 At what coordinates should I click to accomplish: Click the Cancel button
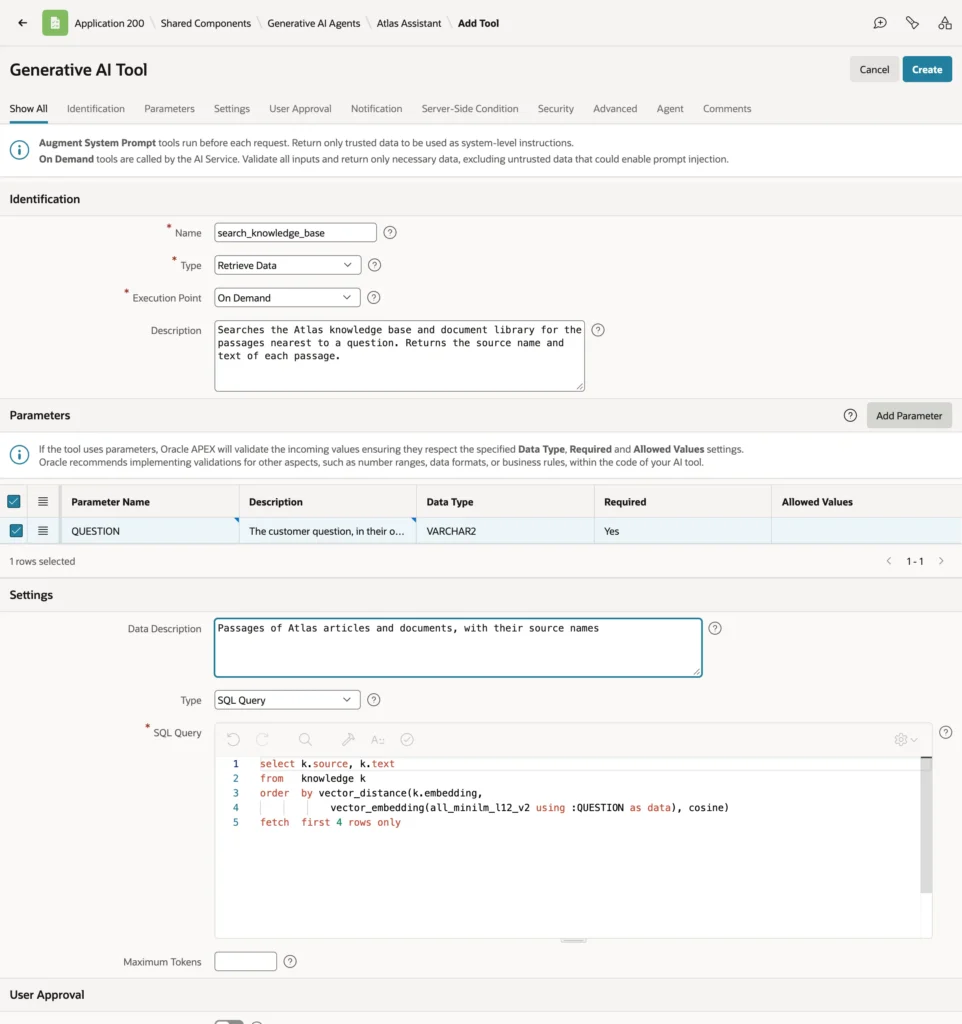click(x=874, y=69)
